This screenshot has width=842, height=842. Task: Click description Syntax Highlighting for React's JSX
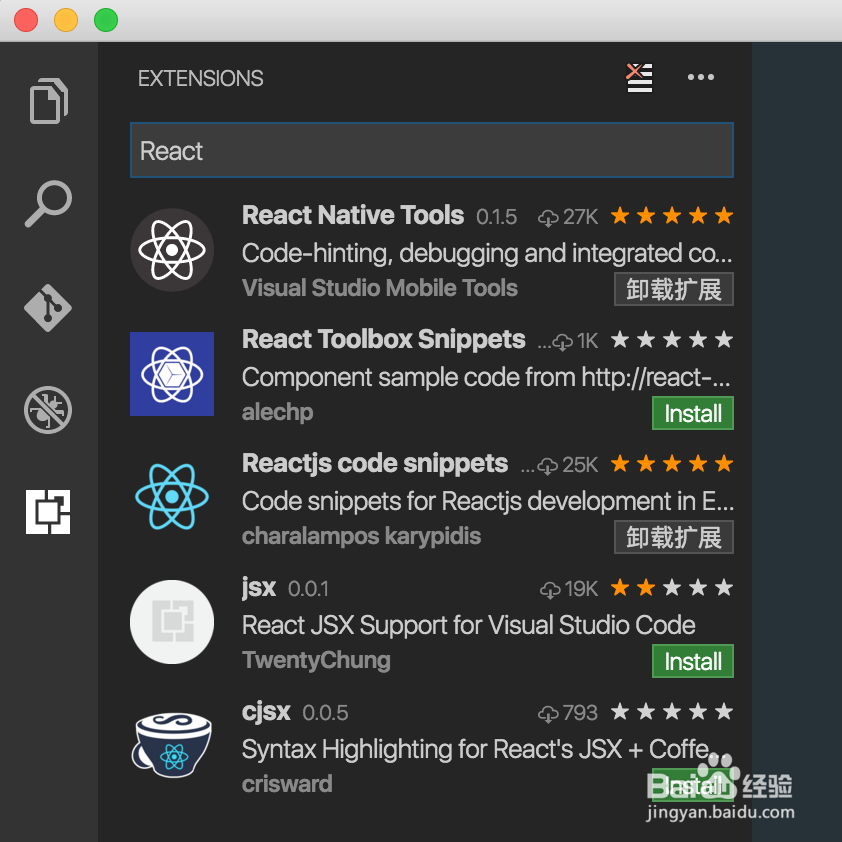tap(486, 749)
